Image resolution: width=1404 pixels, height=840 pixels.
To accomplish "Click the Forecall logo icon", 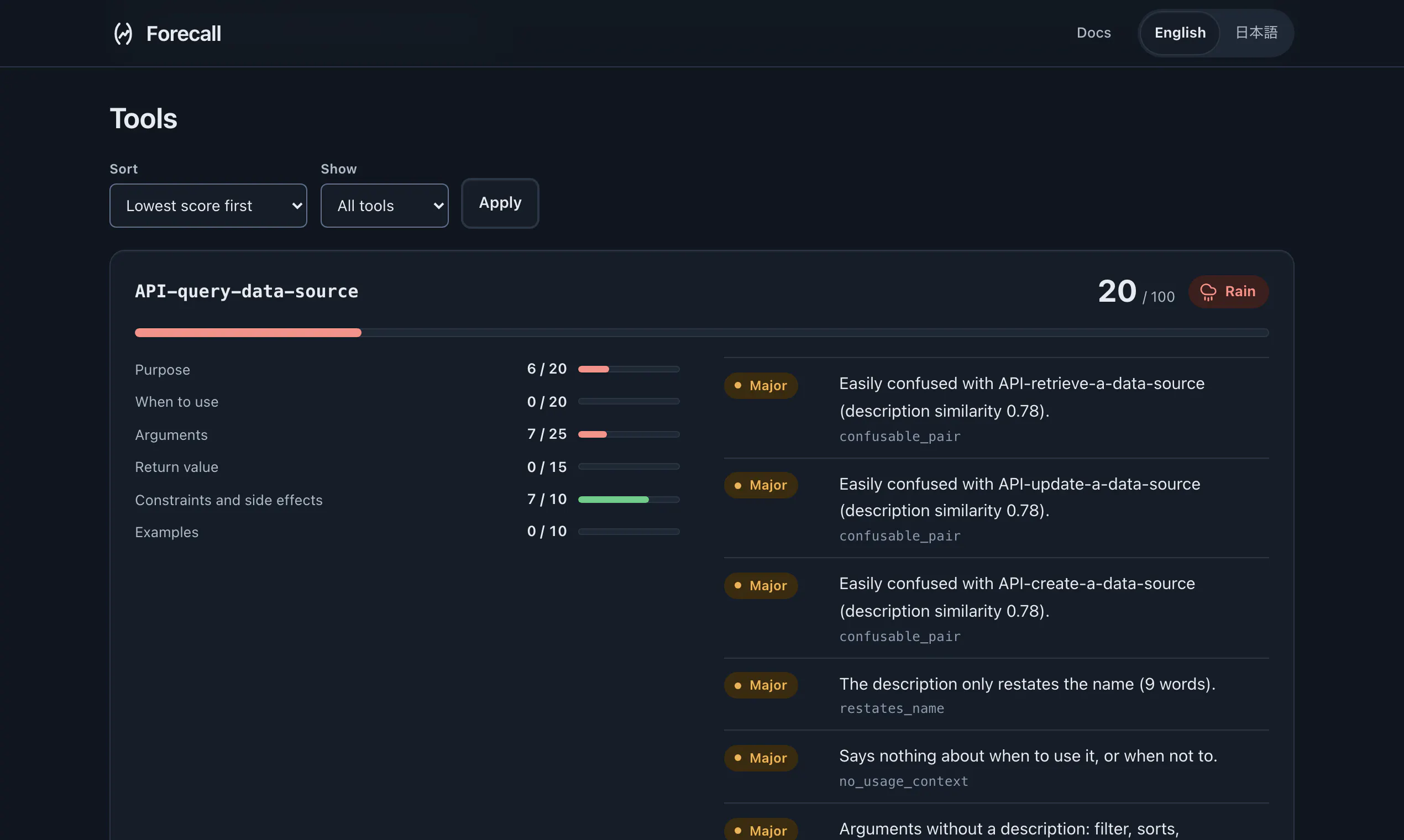I will coord(123,33).
